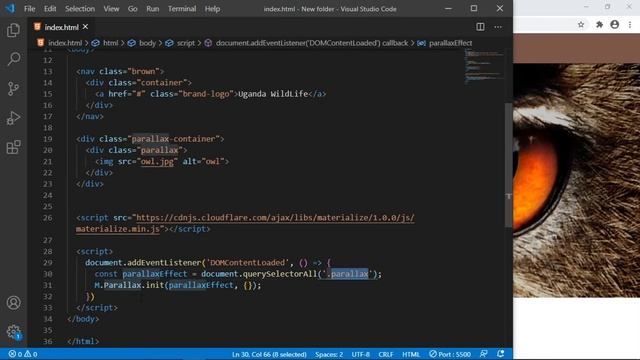
Task: Open the Help menu
Action: click(212, 9)
